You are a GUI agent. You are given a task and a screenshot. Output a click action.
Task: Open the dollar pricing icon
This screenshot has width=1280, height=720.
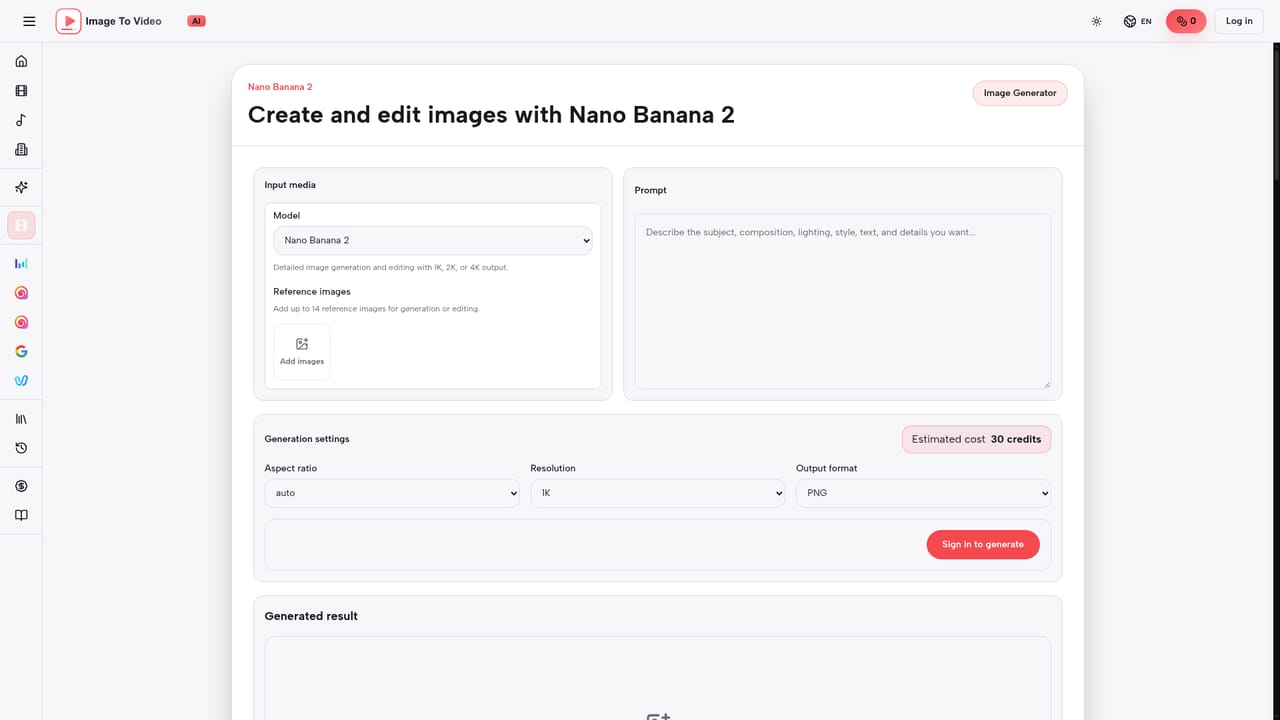[21, 486]
